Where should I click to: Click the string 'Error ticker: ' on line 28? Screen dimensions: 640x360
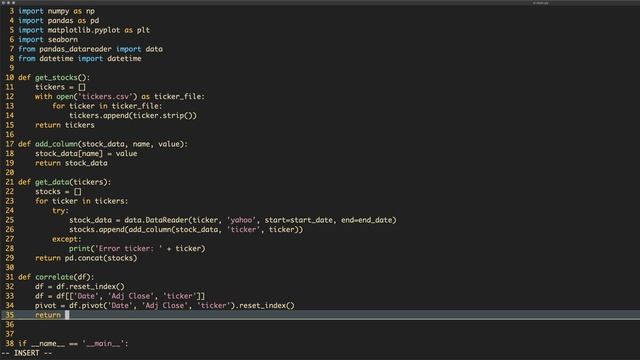[128, 249]
